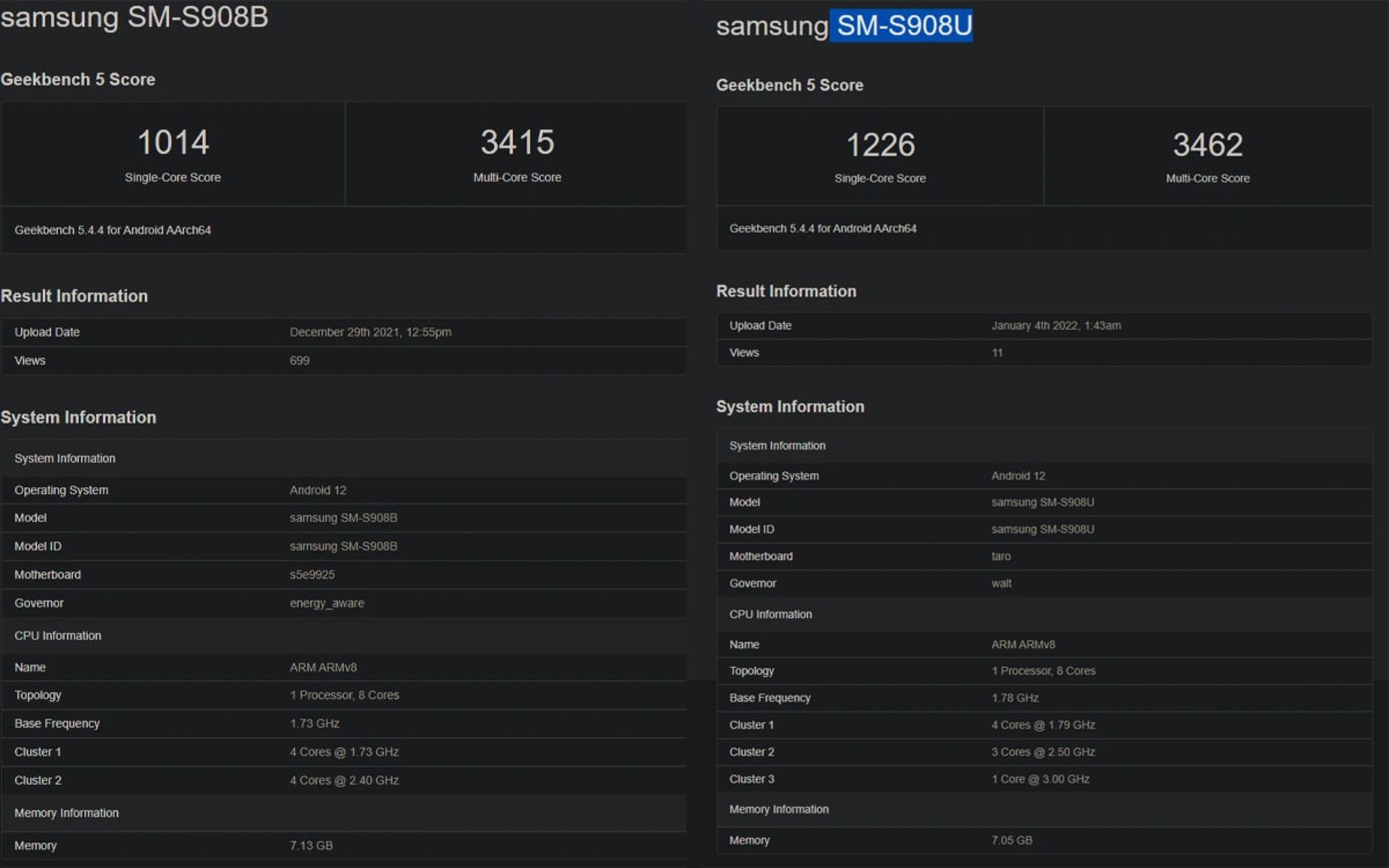Click the 3462 multi-core score
Screen dimensions: 1389x868
coord(1207,145)
